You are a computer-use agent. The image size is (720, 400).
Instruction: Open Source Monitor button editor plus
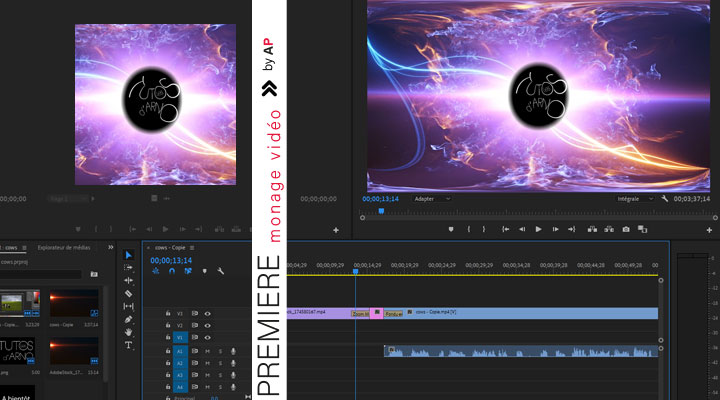pos(336,230)
